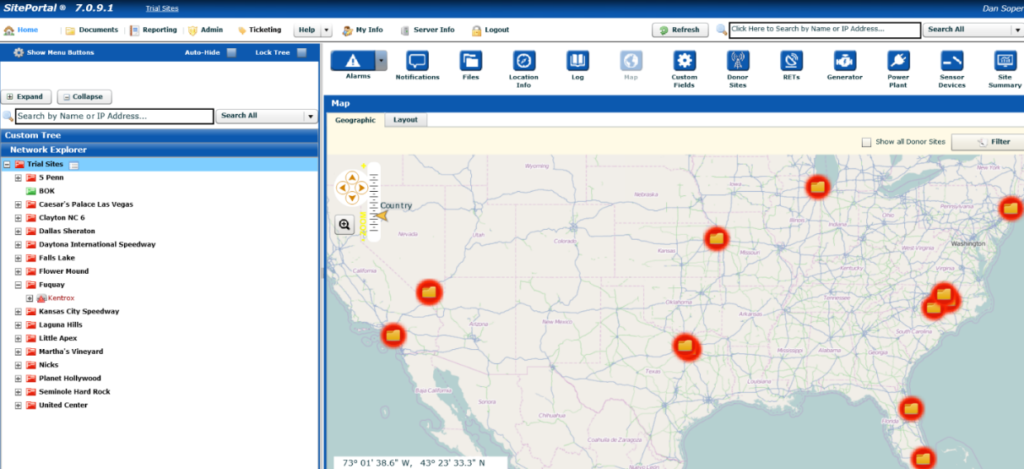The image size is (1024, 469).
Task: Open the Log book icon
Action: click(x=577, y=61)
